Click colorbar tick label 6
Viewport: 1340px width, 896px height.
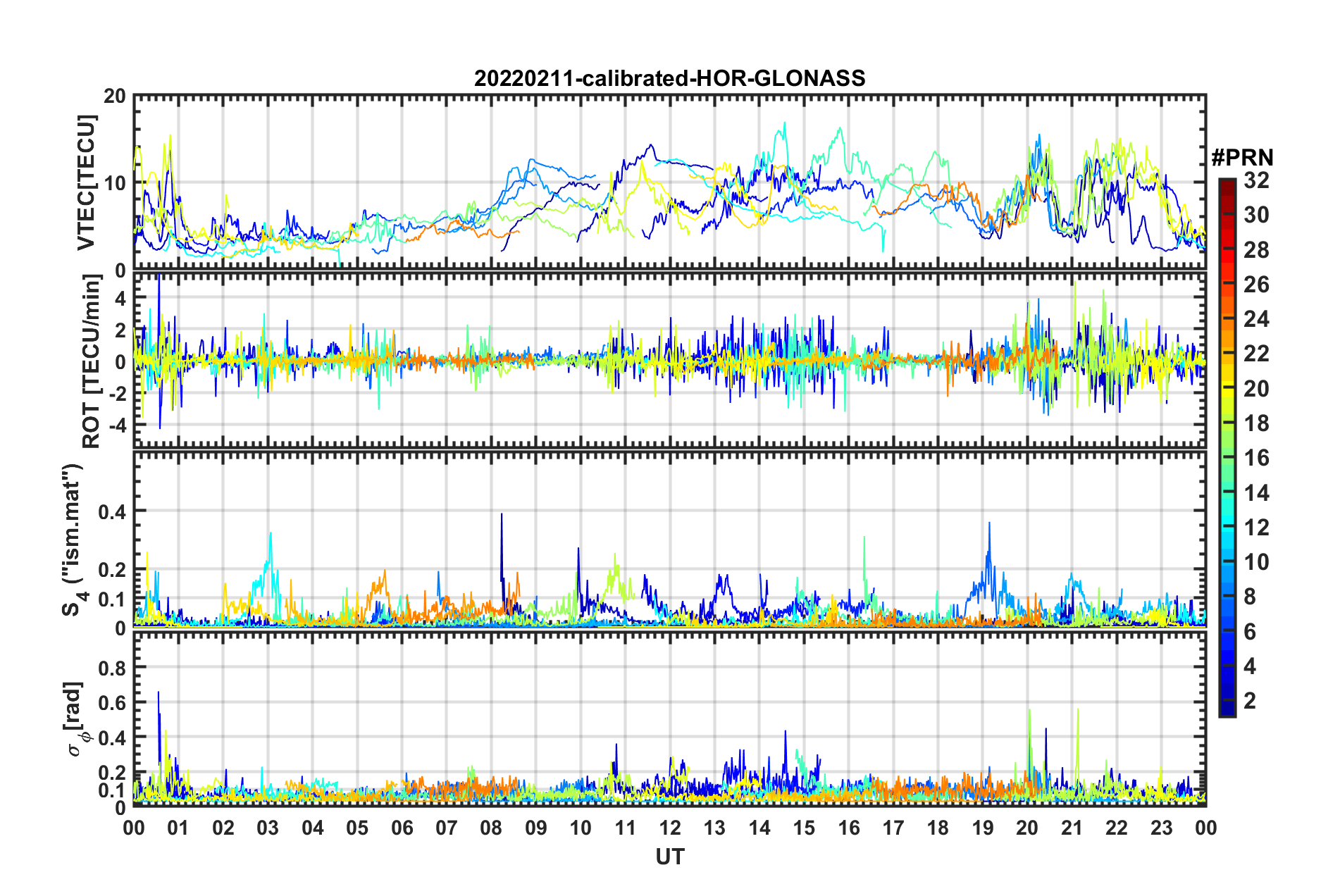coord(1250,631)
